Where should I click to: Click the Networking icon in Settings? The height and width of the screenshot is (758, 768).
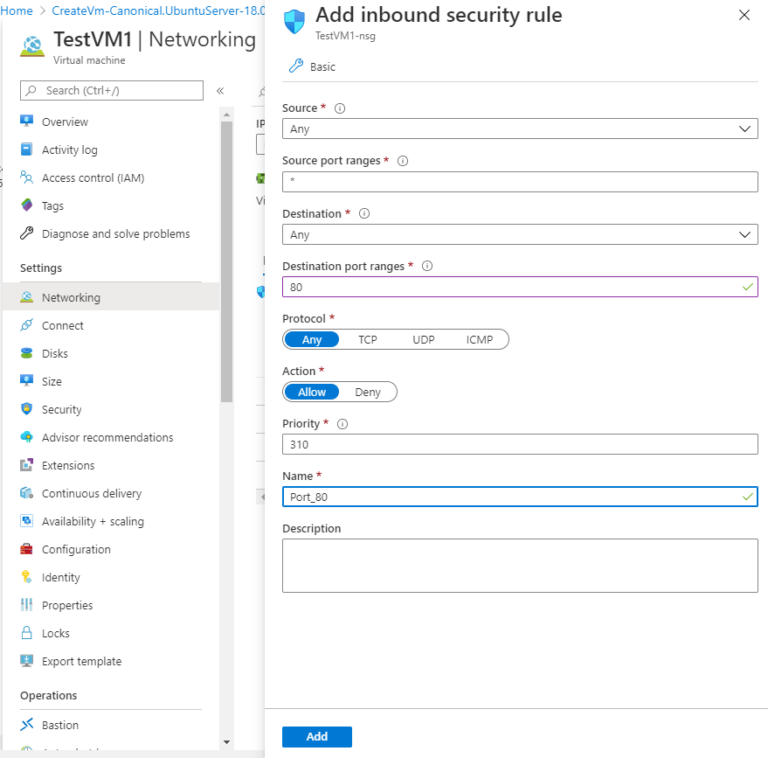(x=26, y=297)
